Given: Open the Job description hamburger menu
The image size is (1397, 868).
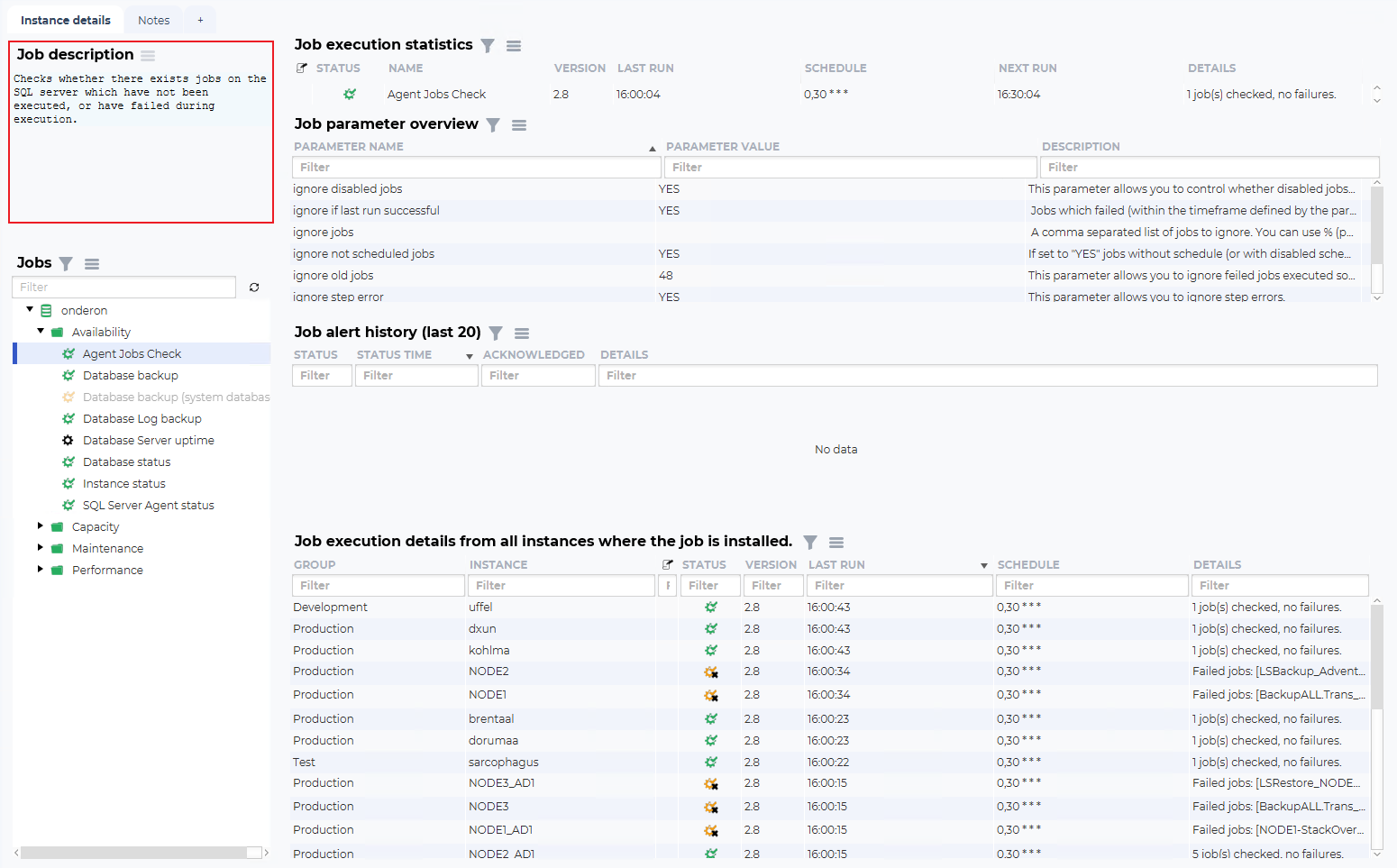Looking at the screenshot, I should point(148,56).
